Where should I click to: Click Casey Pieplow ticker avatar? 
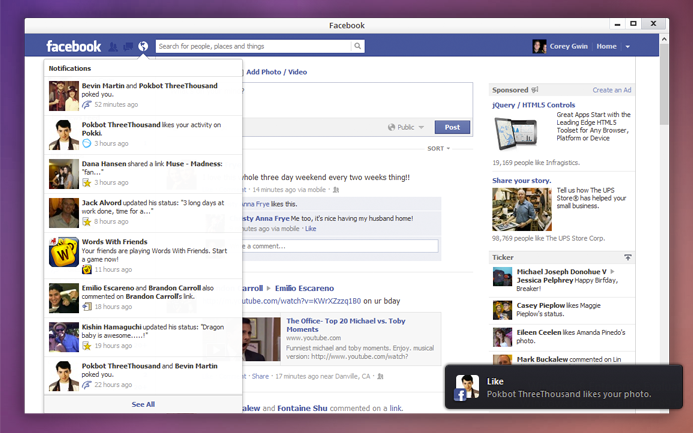(x=503, y=310)
